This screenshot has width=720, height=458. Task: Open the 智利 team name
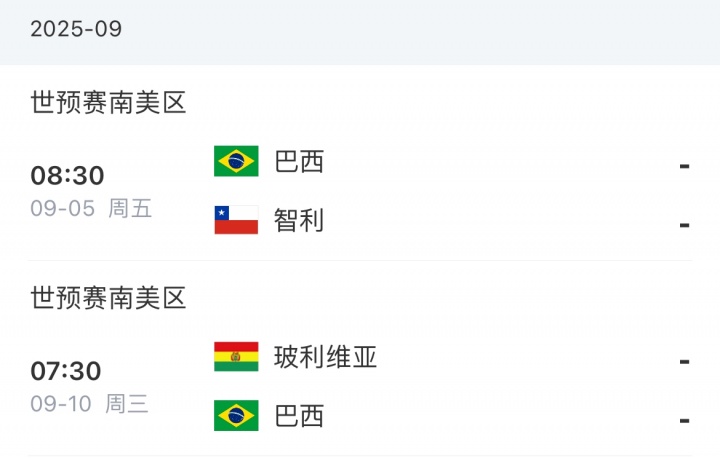tap(299, 220)
